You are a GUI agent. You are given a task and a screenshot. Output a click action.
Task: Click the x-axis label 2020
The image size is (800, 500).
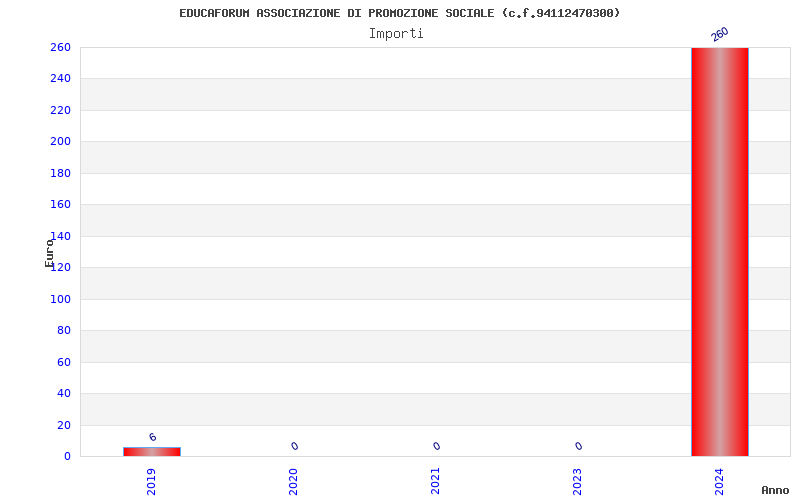293,482
